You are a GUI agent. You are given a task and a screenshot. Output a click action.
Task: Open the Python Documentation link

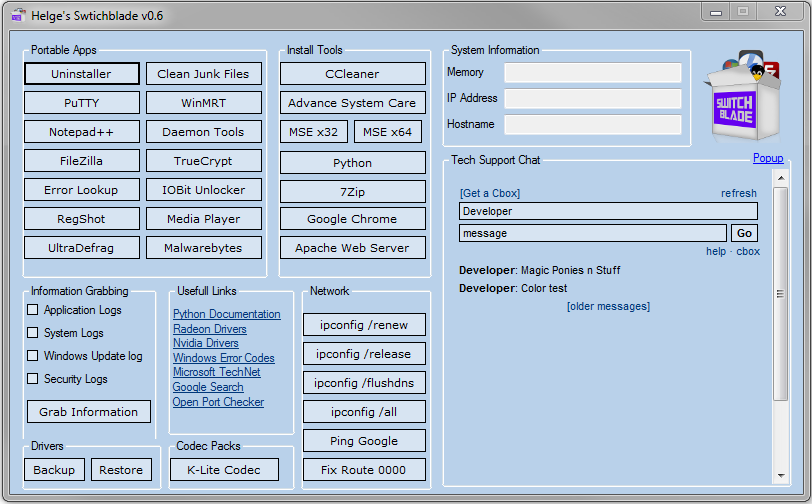pyautogui.click(x=226, y=314)
